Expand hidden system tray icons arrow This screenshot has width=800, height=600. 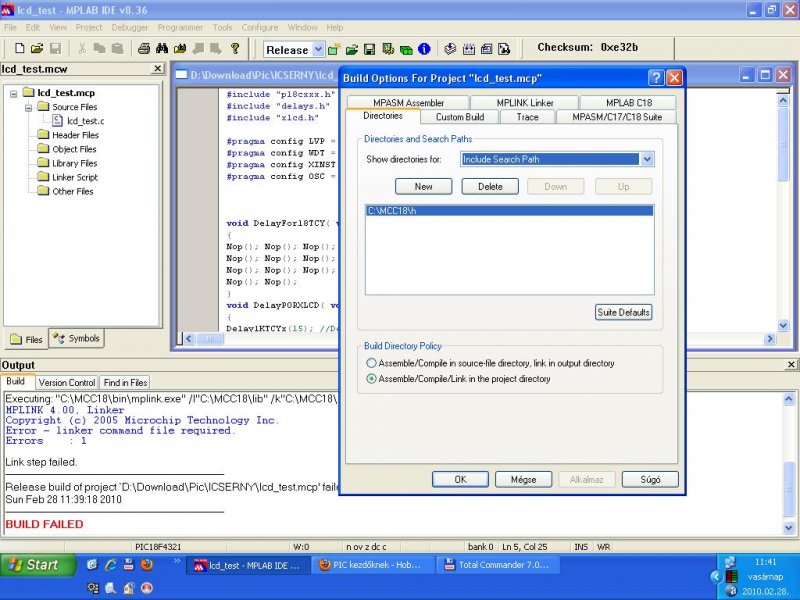click(716, 577)
